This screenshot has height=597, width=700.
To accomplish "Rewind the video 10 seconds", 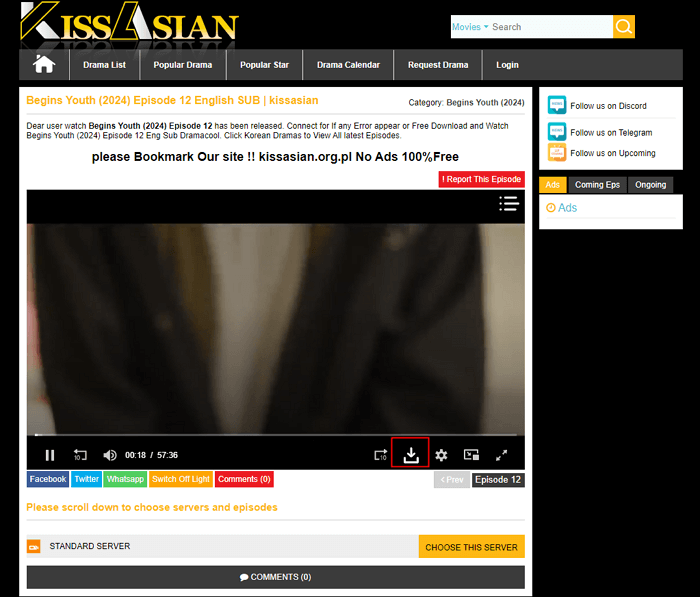I will (80, 455).
